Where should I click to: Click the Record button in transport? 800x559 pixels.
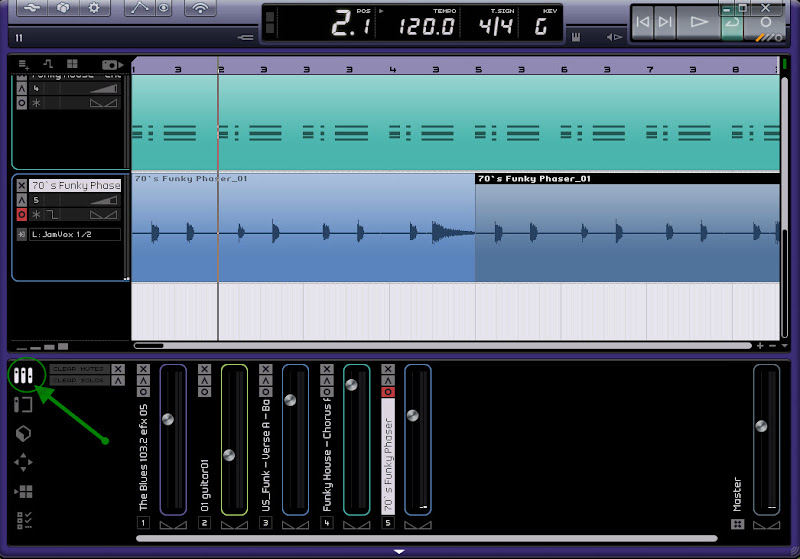coord(766,22)
